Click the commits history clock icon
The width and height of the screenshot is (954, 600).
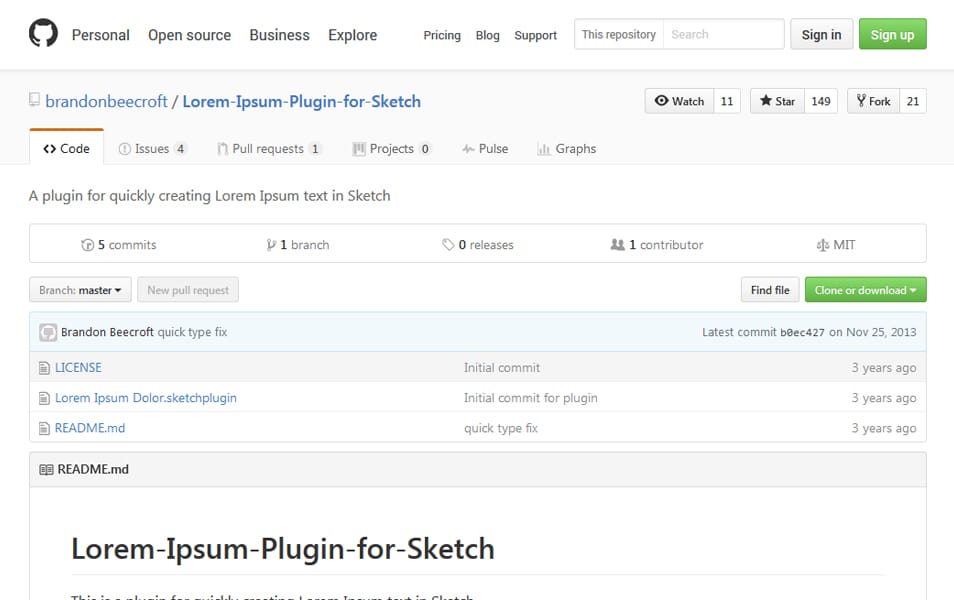pyautogui.click(x=88, y=245)
